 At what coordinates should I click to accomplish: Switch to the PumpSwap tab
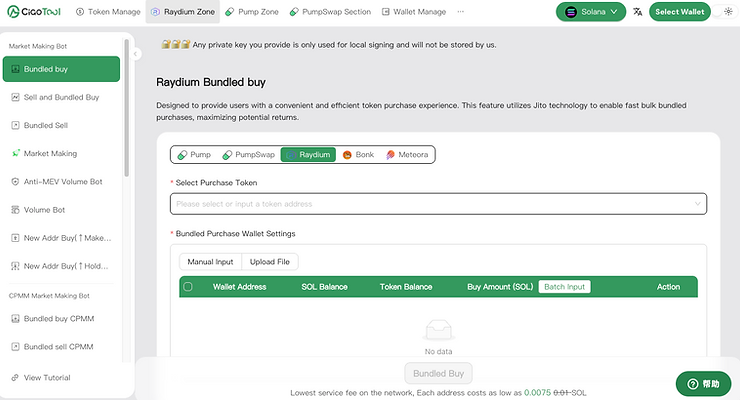pyautogui.click(x=248, y=155)
